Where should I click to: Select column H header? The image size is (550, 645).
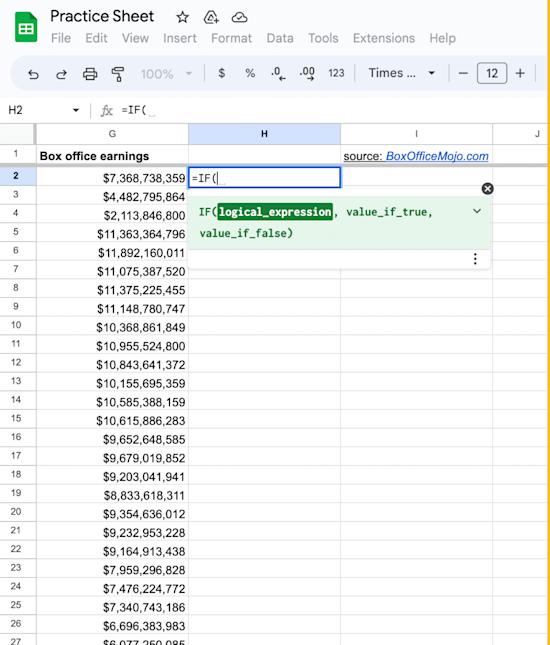tap(265, 134)
